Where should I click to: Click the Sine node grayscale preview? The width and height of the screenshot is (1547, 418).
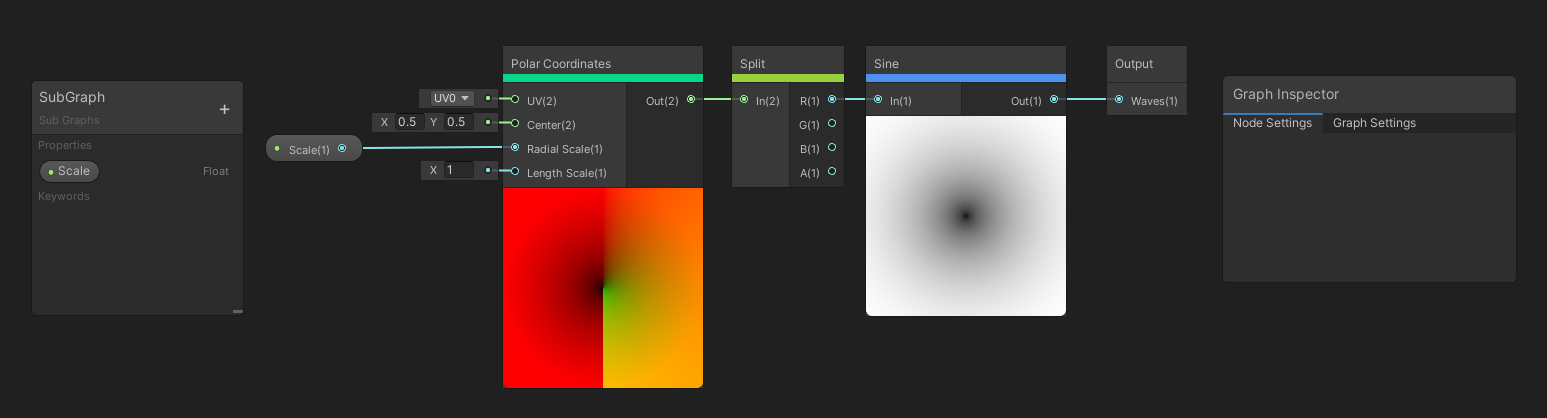pos(965,215)
